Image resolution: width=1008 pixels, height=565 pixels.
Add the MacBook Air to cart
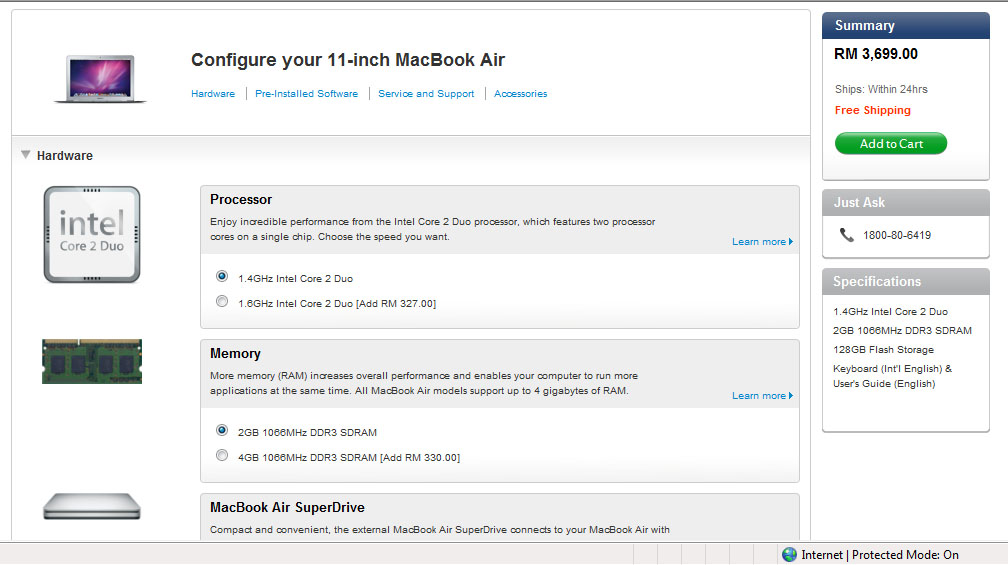coord(891,143)
